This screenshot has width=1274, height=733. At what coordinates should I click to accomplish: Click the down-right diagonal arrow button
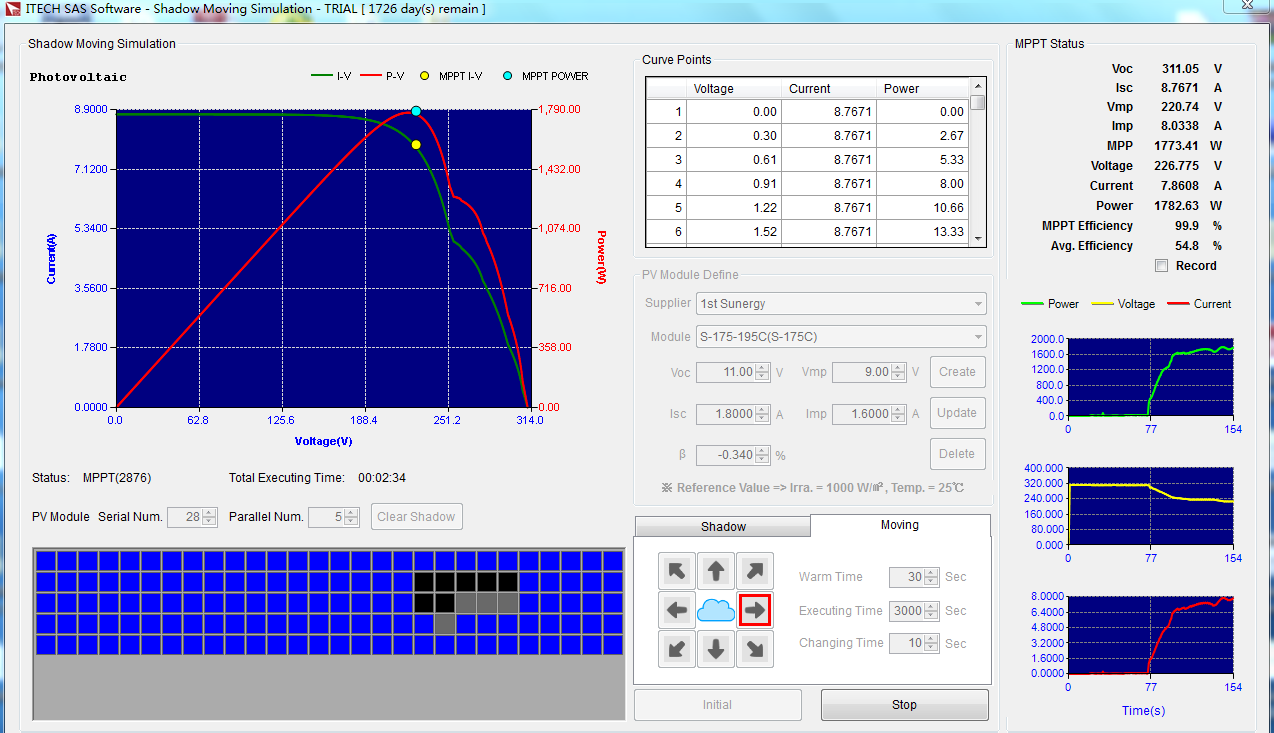[755, 649]
